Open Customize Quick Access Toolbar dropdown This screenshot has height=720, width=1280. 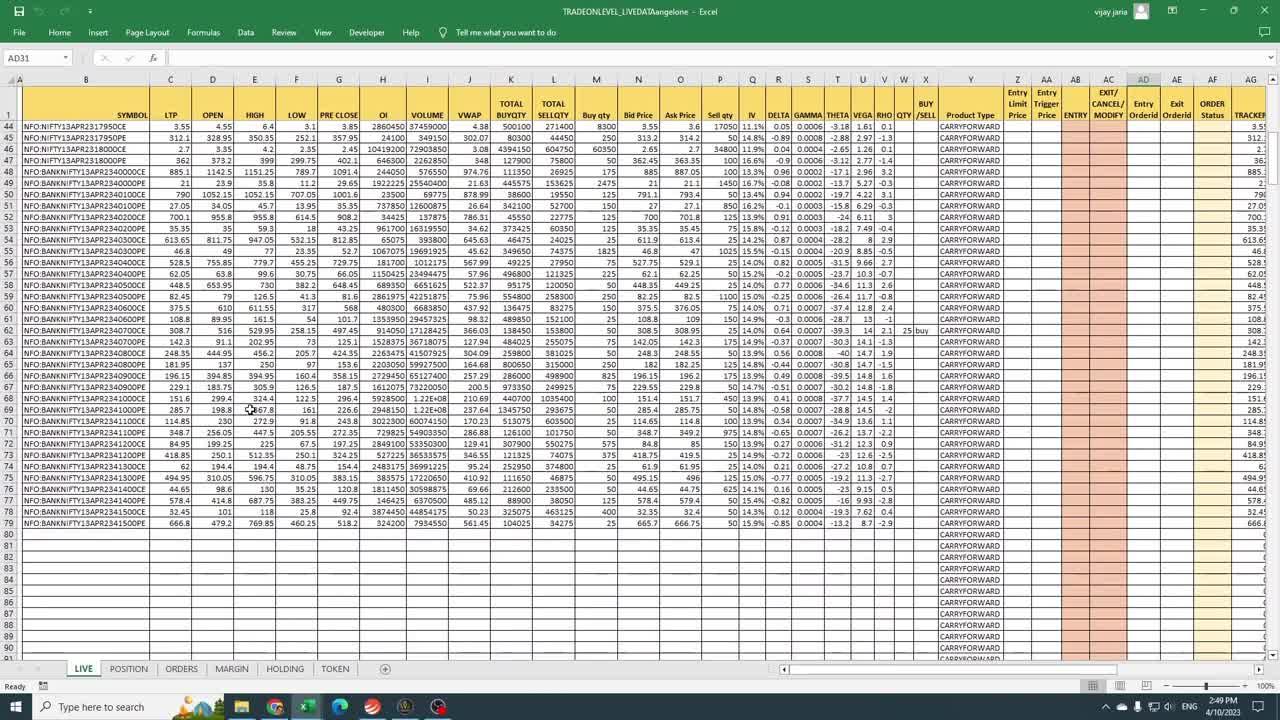pos(90,11)
